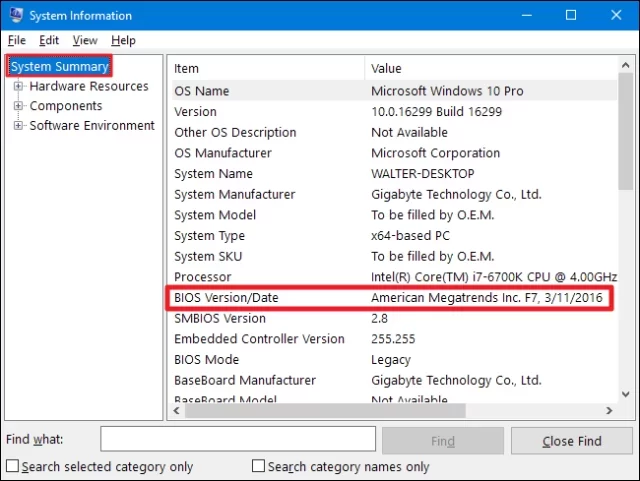
Task: Expand the Components tree node
Action: 18,106
